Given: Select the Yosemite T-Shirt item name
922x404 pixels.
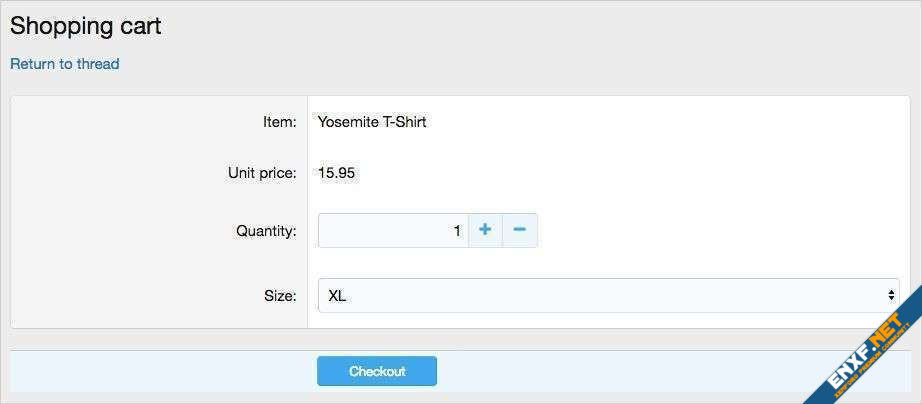Looking at the screenshot, I should tap(372, 122).
